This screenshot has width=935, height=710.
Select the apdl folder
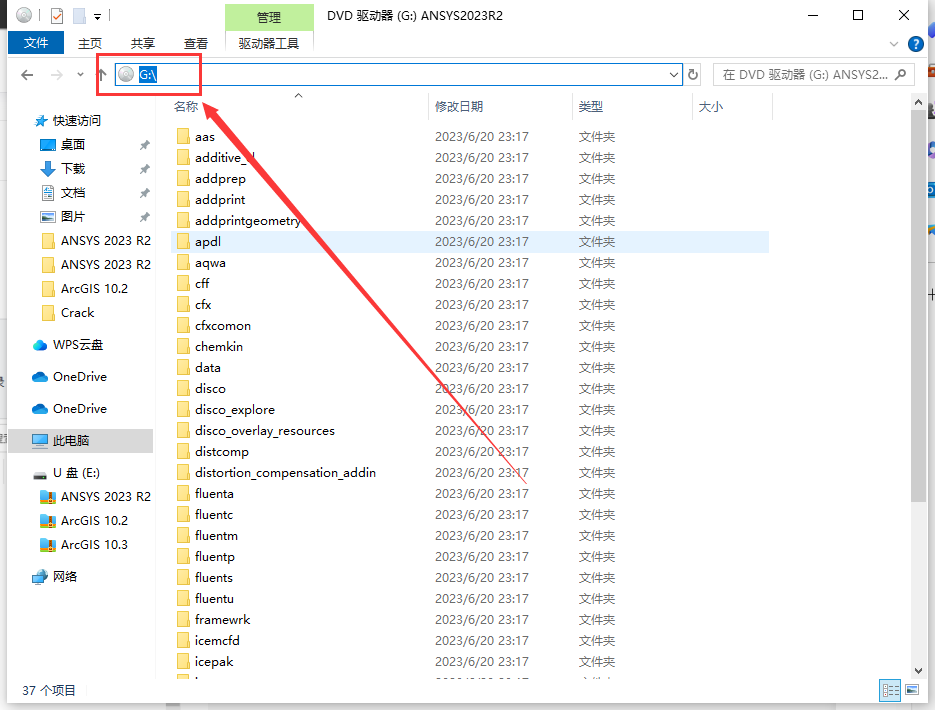pos(470,241)
